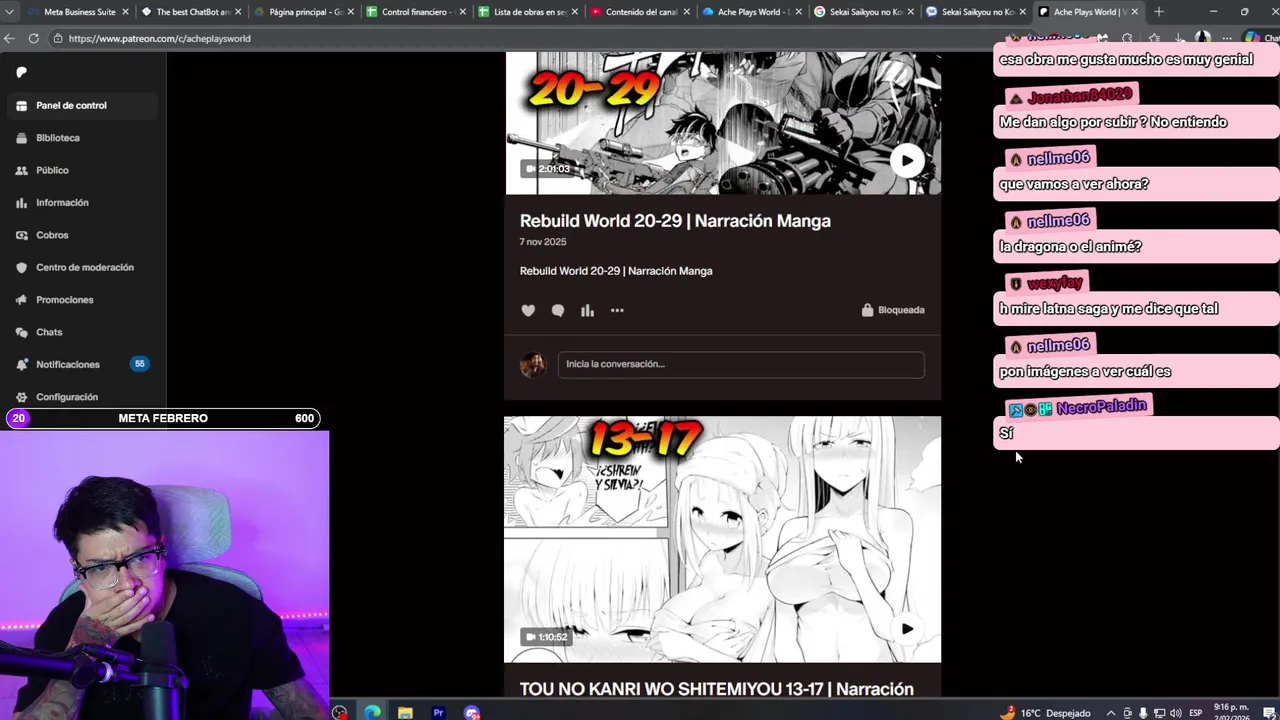Screen dimensions: 1280x720
Task: Open the Patreon logo home icon
Action: click(22, 72)
